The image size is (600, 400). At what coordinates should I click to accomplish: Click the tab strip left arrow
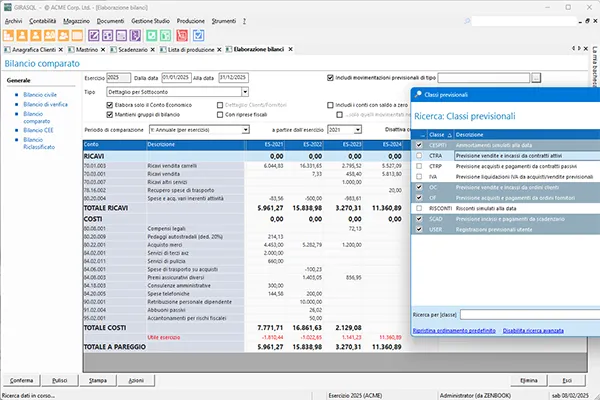pyautogui.click(x=573, y=48)
